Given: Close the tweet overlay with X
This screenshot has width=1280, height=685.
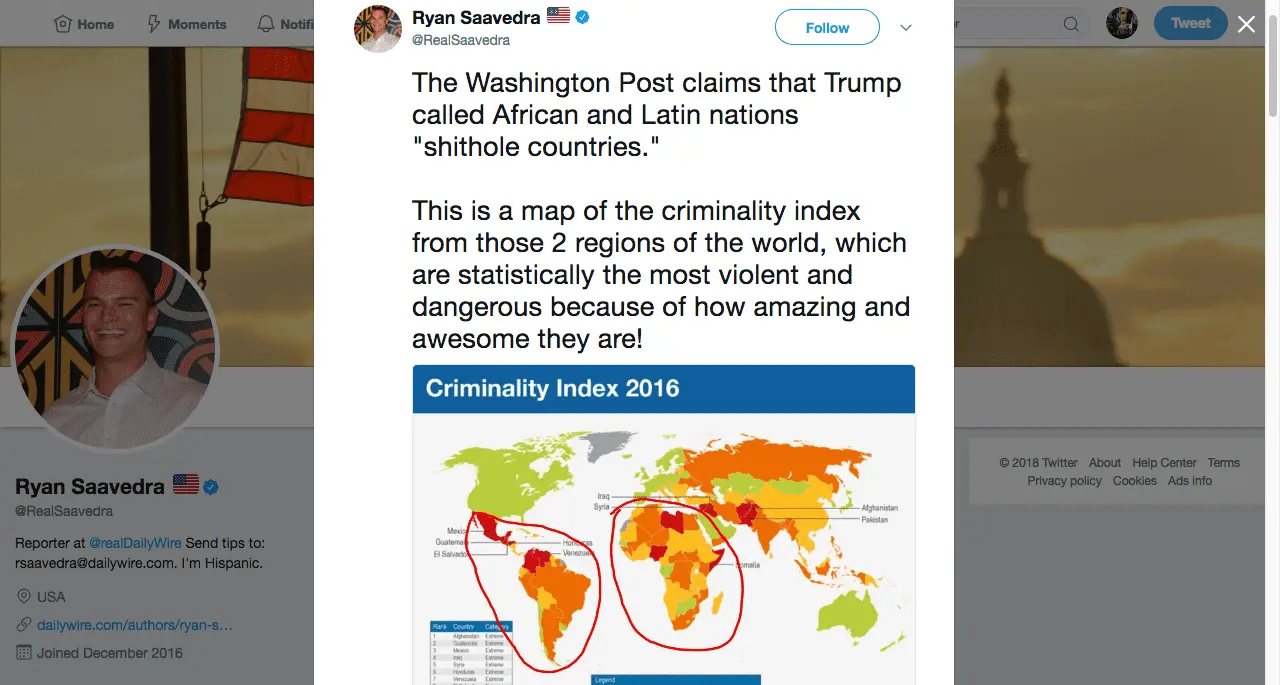Looking at the screenshot, I should (1246, 24).
